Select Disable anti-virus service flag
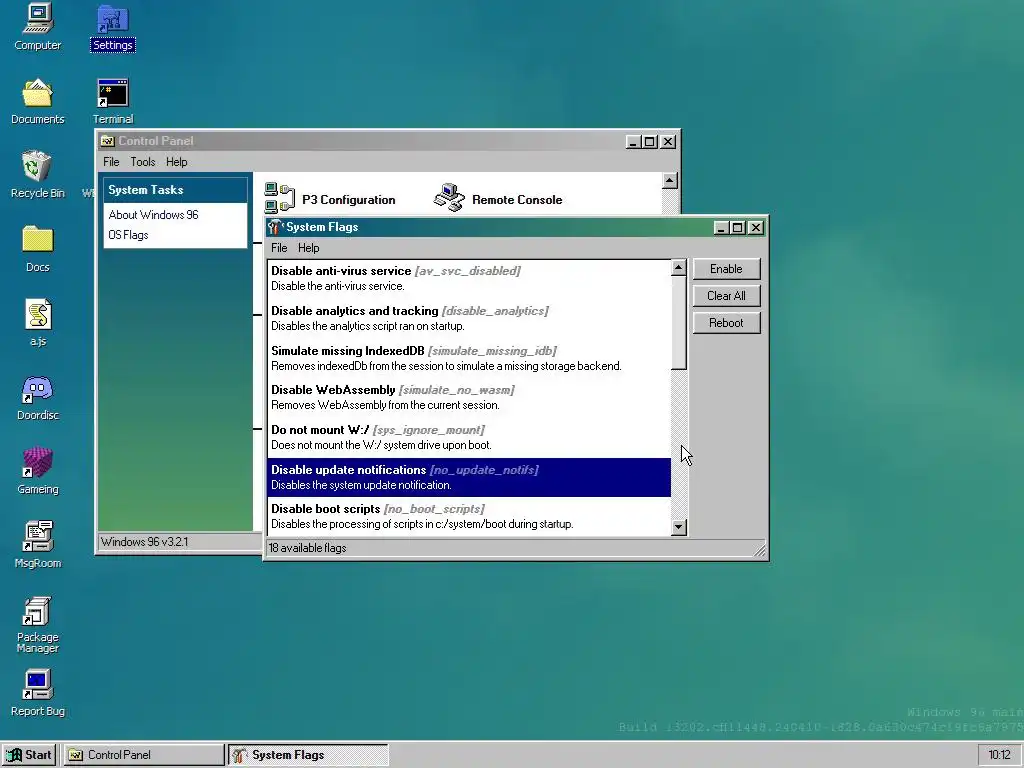Image resolution: width=1024 pixels, height=768 pixels. [469, 278]
